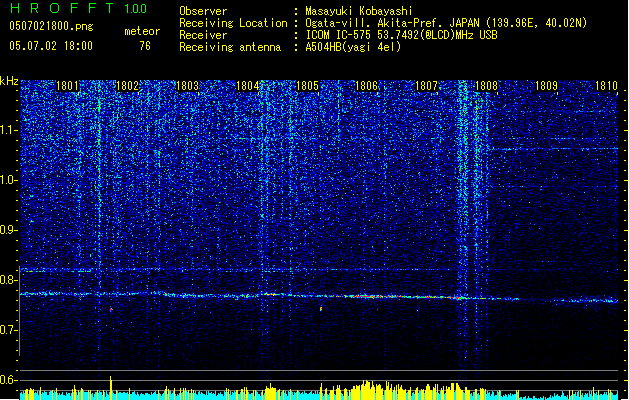Select the filename 0507021800.png
This screenshot has width=629, height=400.
click(x=51, y=26)
